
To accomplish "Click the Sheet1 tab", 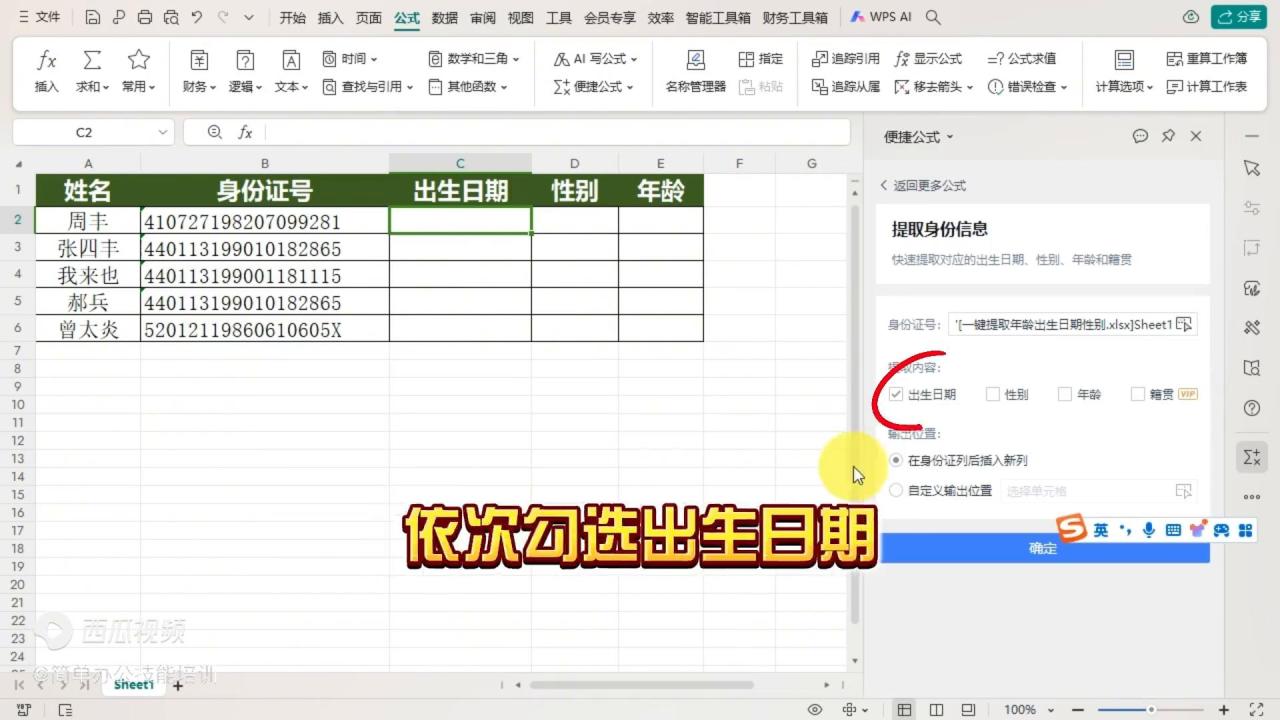I will pyautogui.click(x=133, y=685).
